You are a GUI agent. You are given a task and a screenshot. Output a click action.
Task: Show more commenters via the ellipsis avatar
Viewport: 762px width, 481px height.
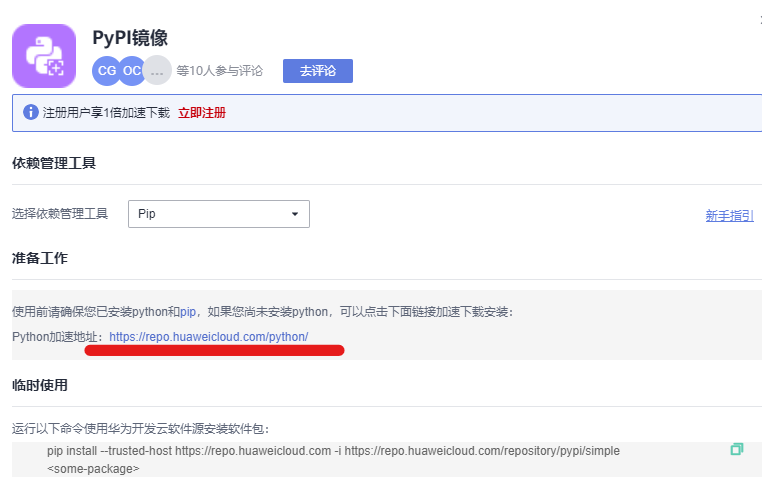tap(157, 71)
